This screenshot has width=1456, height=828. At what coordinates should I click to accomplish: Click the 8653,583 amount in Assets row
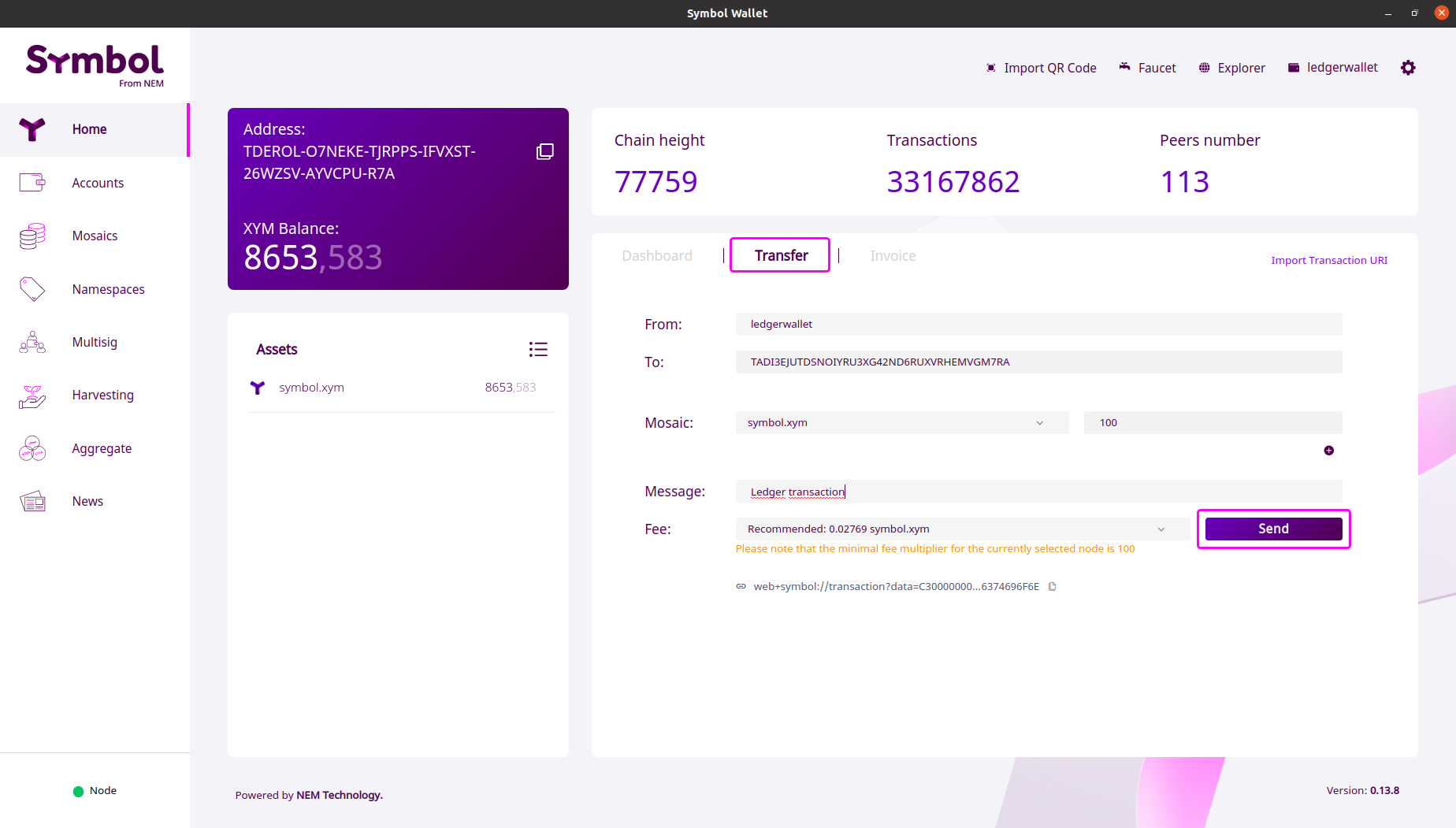tap(511, 388)
